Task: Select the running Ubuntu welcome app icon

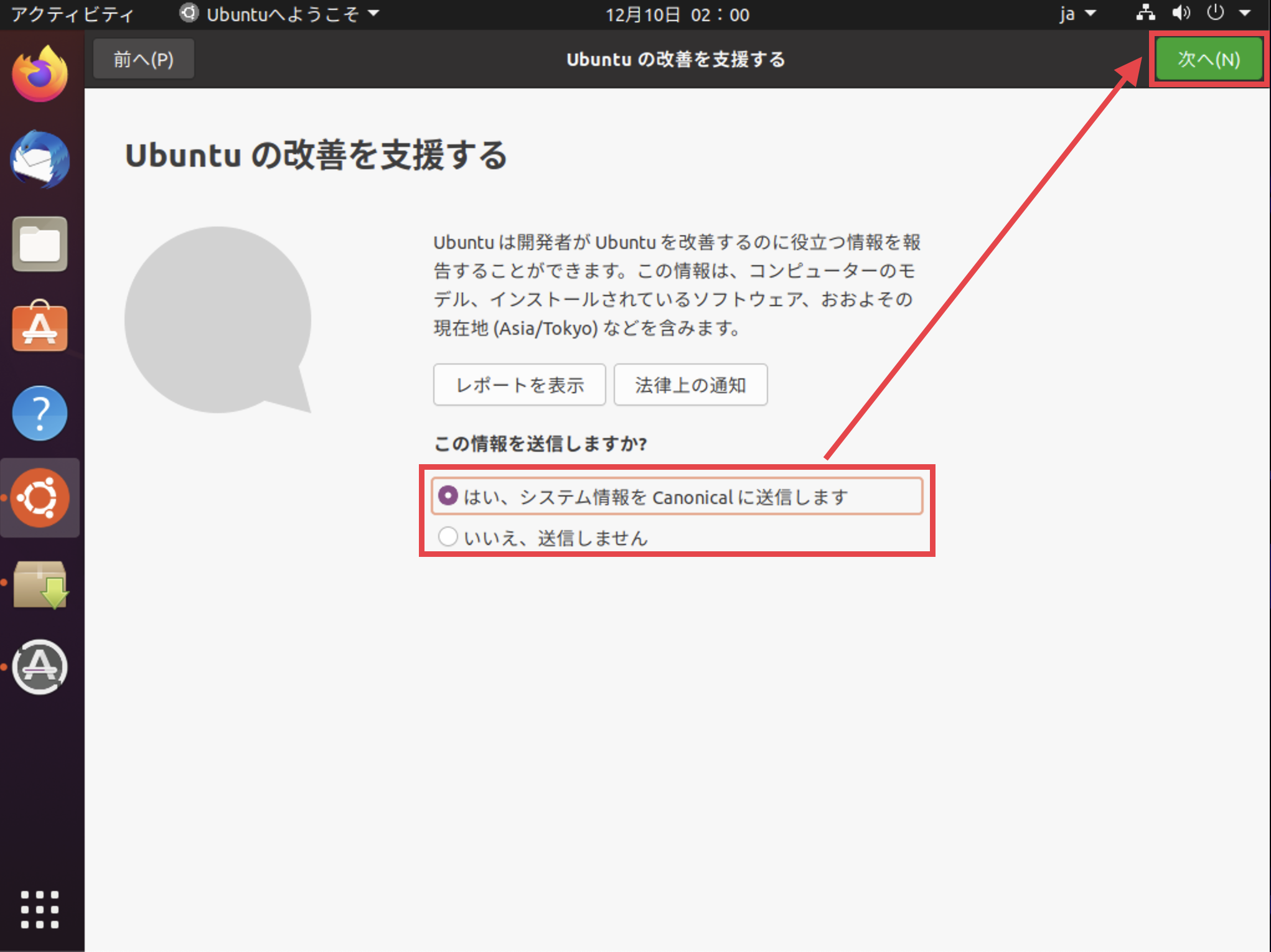Action: 39,498
